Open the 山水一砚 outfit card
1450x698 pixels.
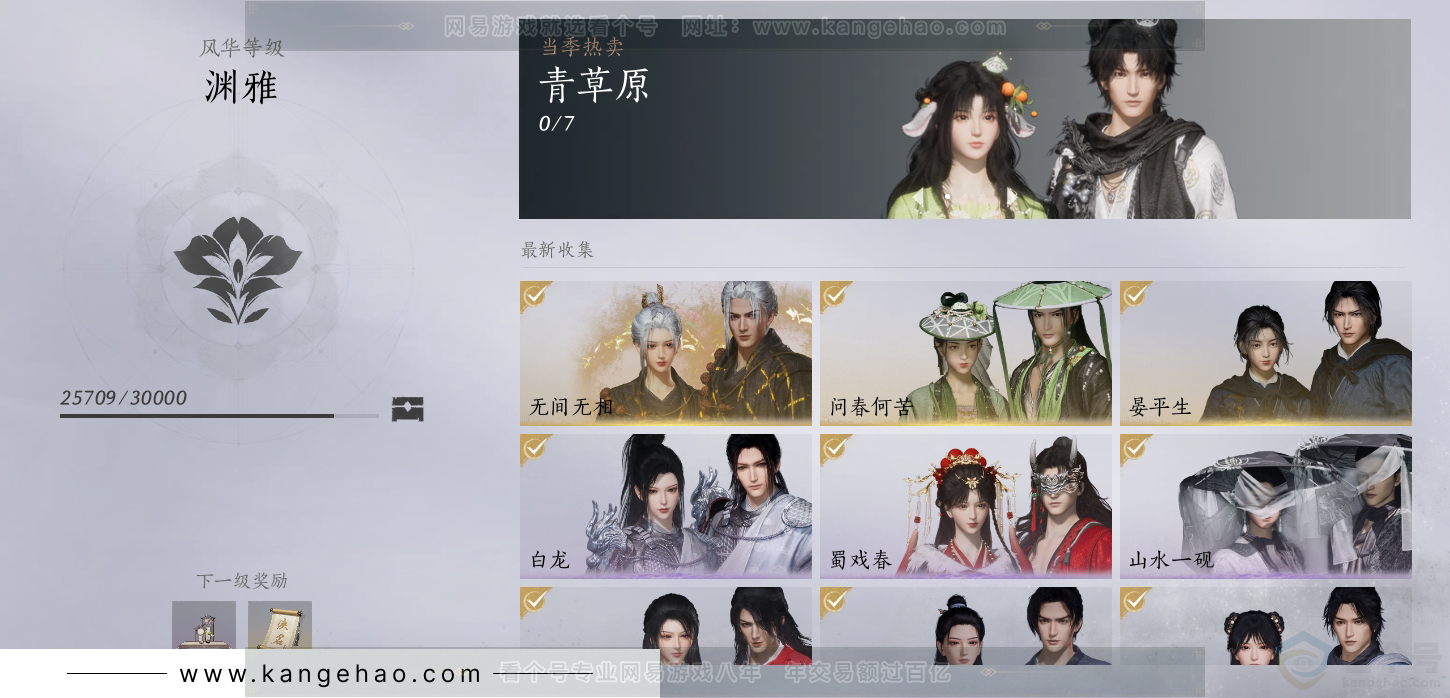1266,506
